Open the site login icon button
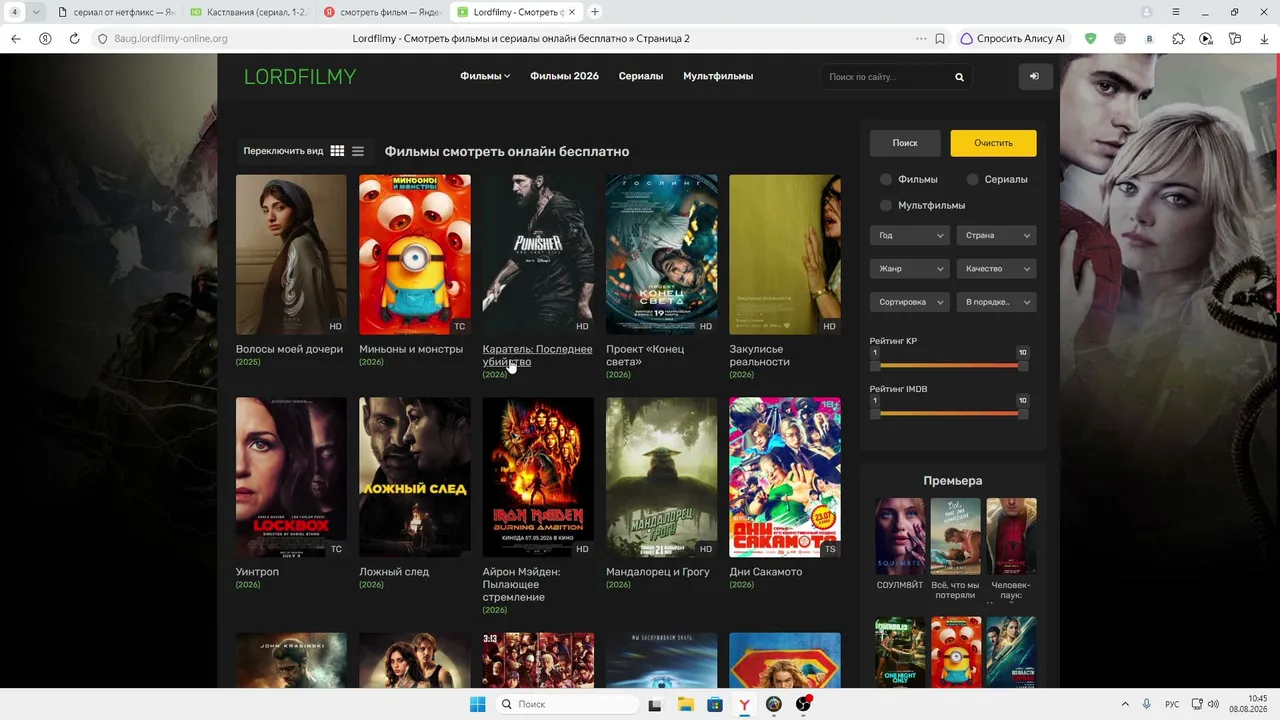Screen dimensions: 1280x720 pyautogui.click(x=1035, y=77)
